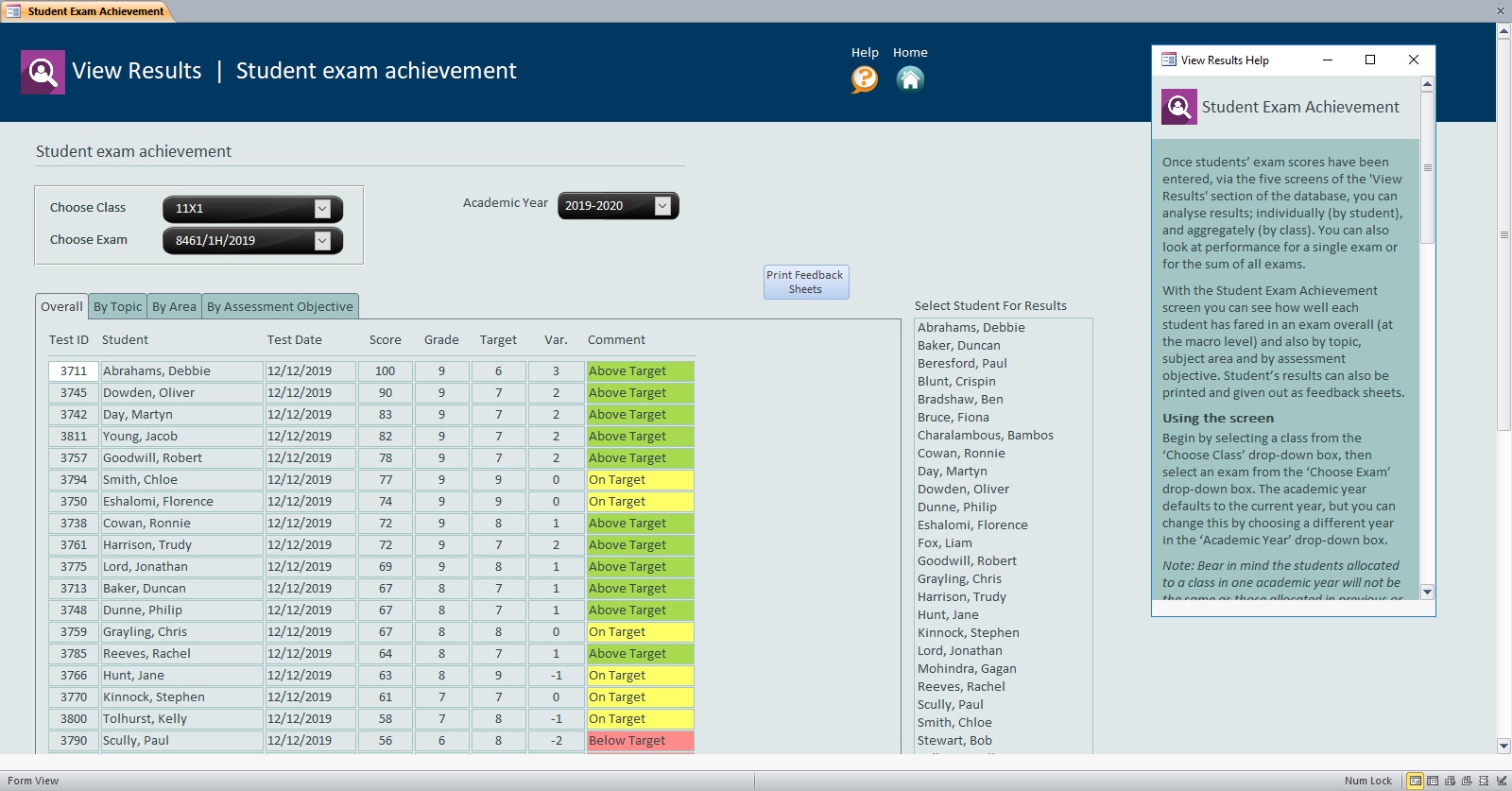This screenshot has width=1512, height=791.
Task: Click the help window scroll up arrow
Action: pyautogui.click(x=1427, y=84)
